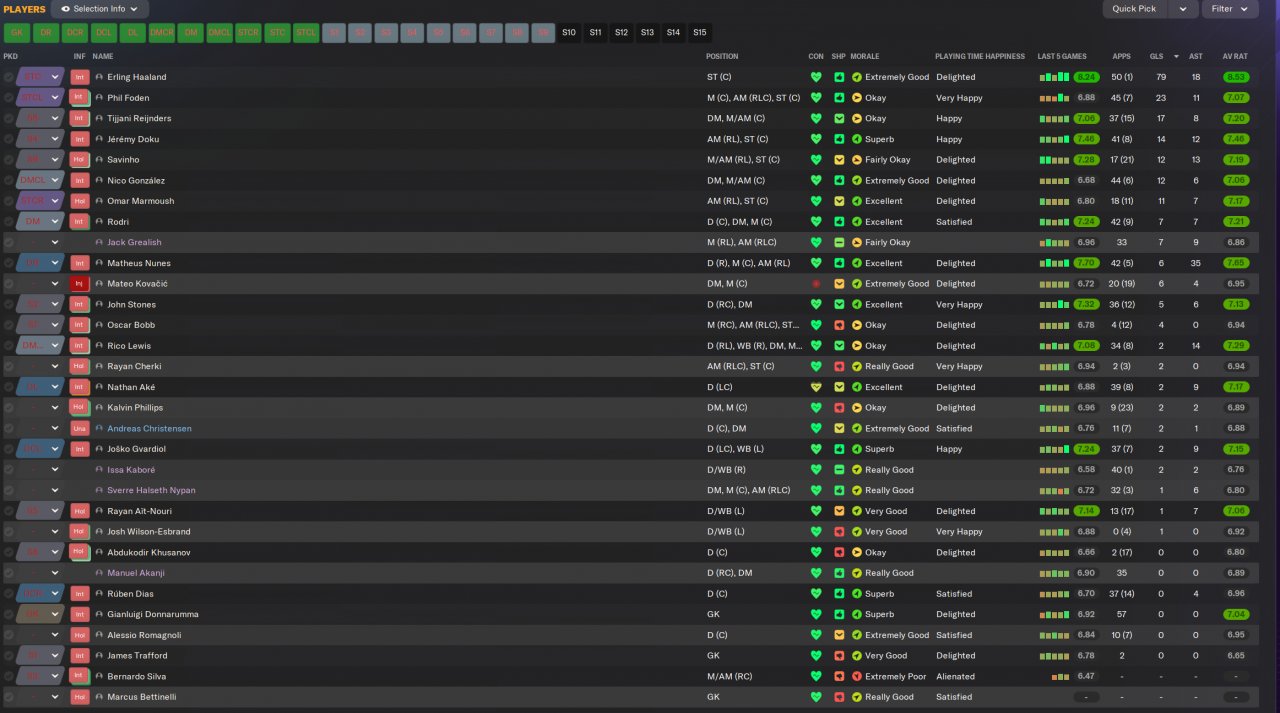The width and height of the screenshot is (1280, 713).
Task: Click the morale icon for Joško Gvardiol
Action: click(x=856, y=449)
